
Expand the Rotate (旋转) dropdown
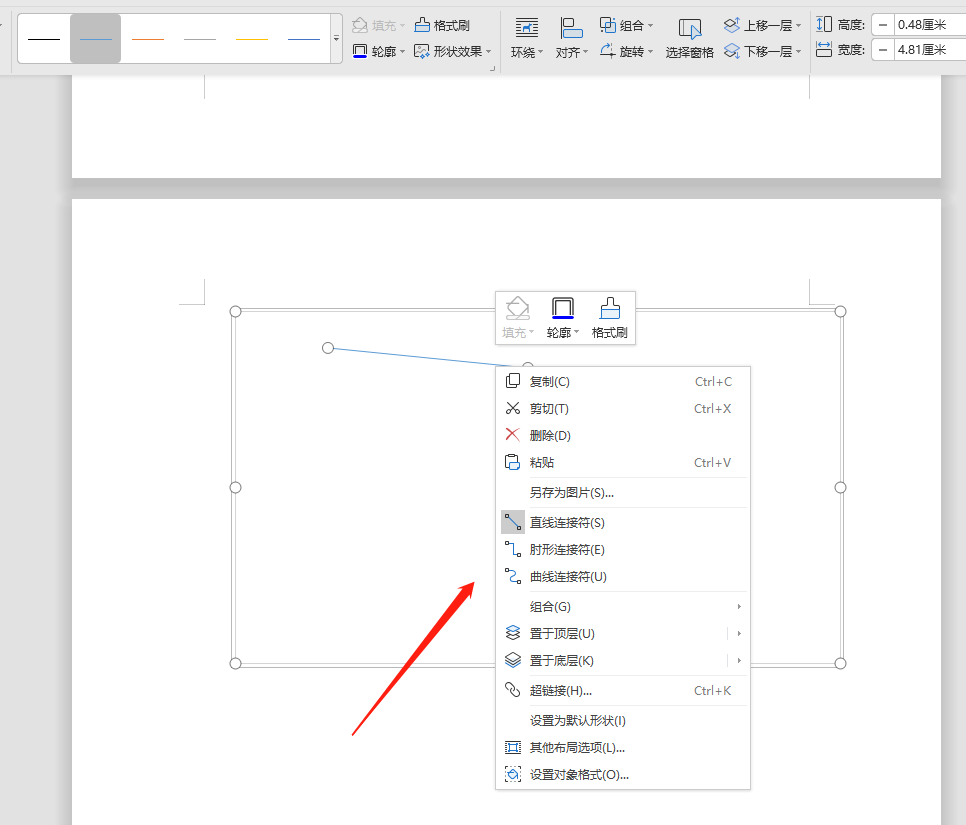pyautogui.click(x=627, y=51)
